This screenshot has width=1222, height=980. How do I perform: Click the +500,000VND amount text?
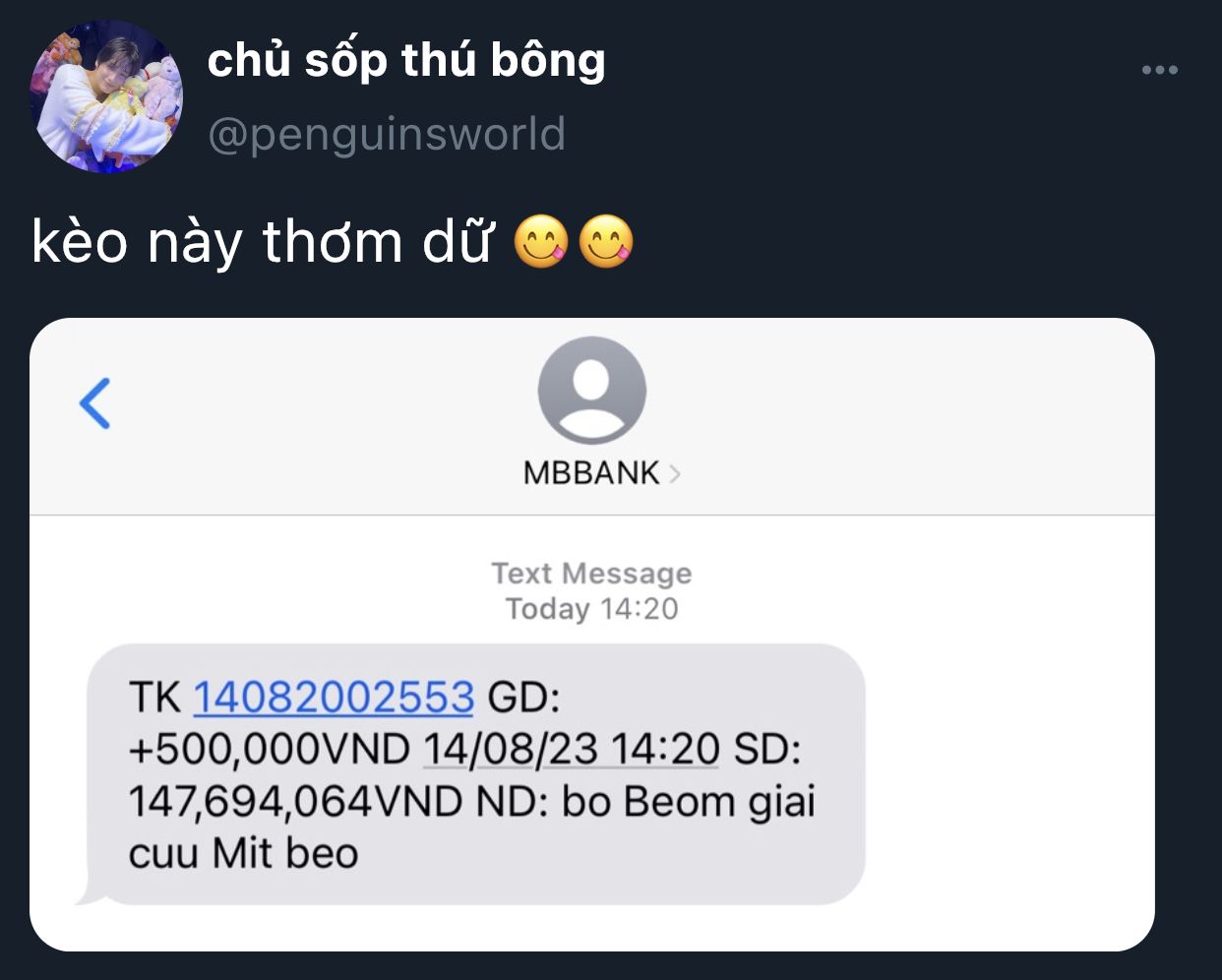[269, 750]
